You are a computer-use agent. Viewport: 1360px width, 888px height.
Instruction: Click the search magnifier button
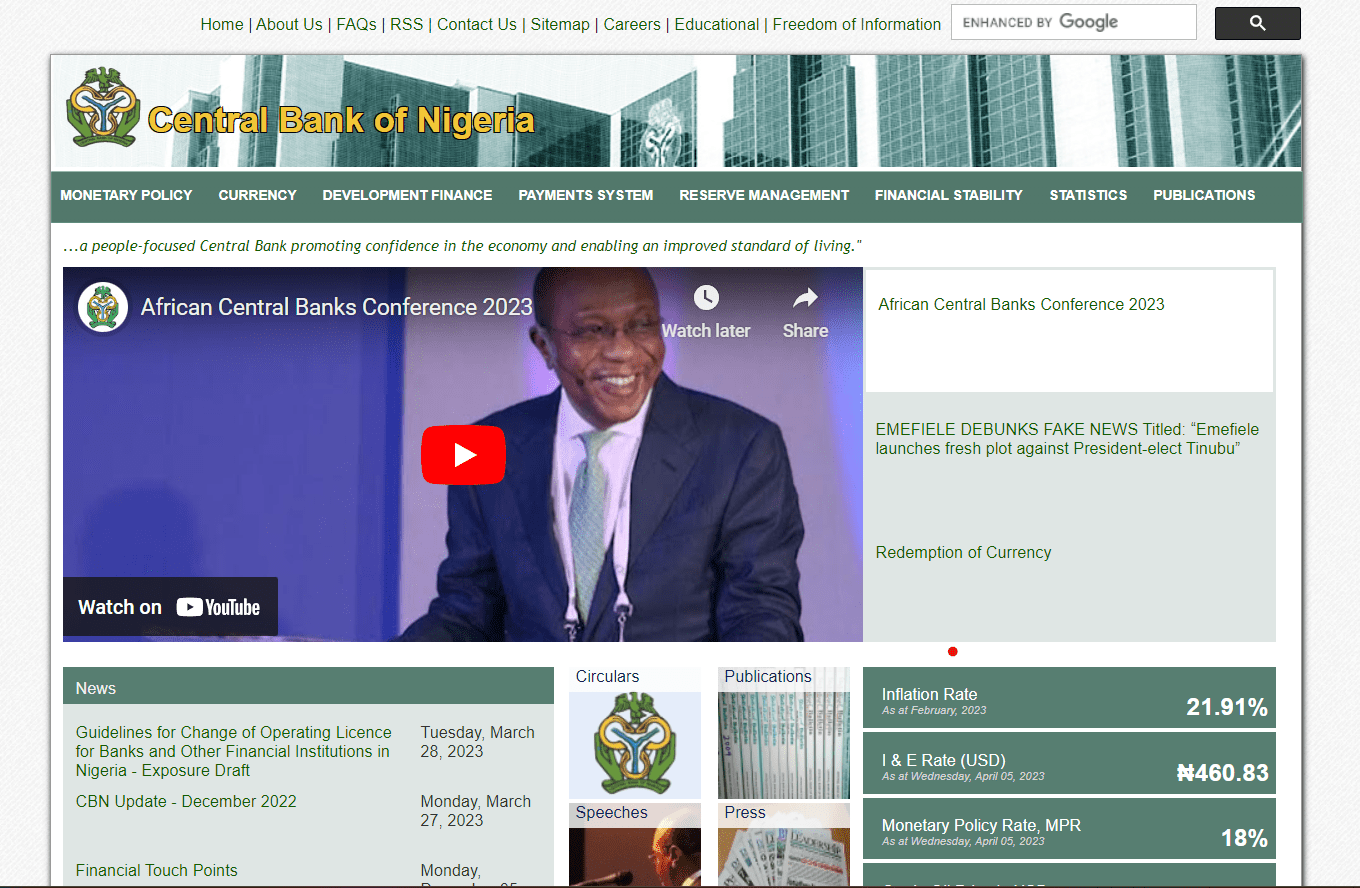[1257, 23]
